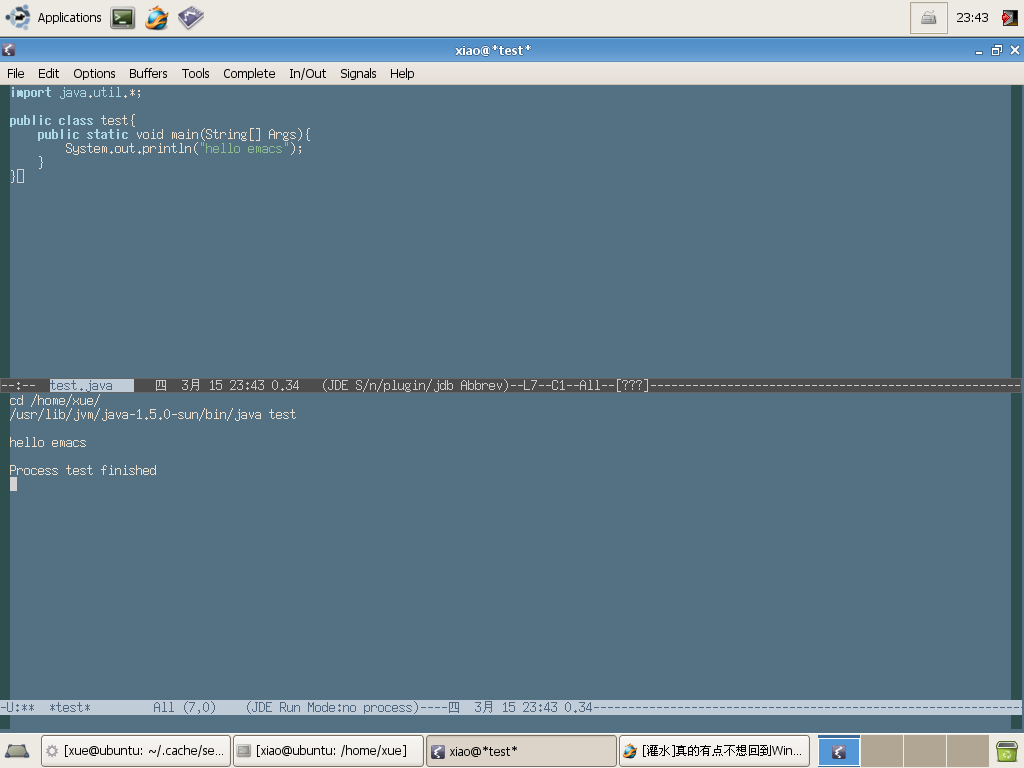This screenshot has height=768, width=1024.
Task: Click the 'public class test{' line
Action: tap(72, 121)
